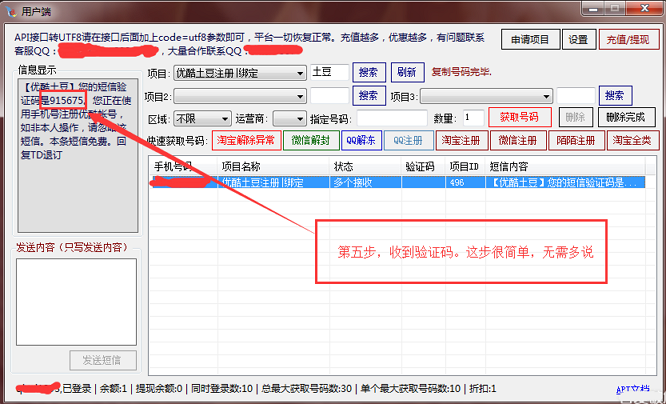Click QQ解冻 quick button
The width and height of the screenshot is (666, 404).
(x=361, y=141)
